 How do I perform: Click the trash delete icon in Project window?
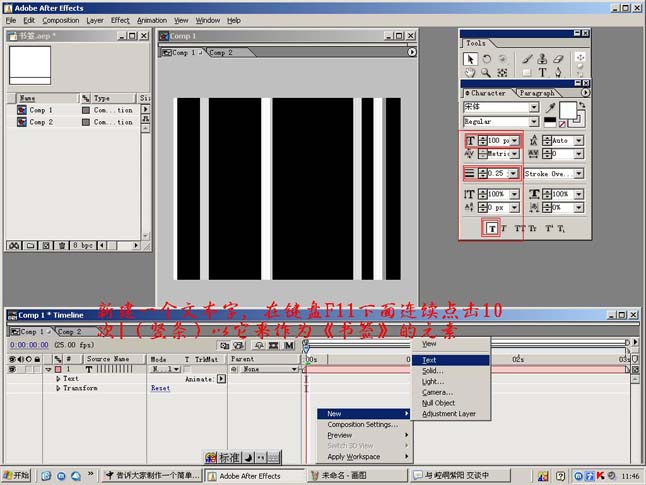[x=61, y=246]
